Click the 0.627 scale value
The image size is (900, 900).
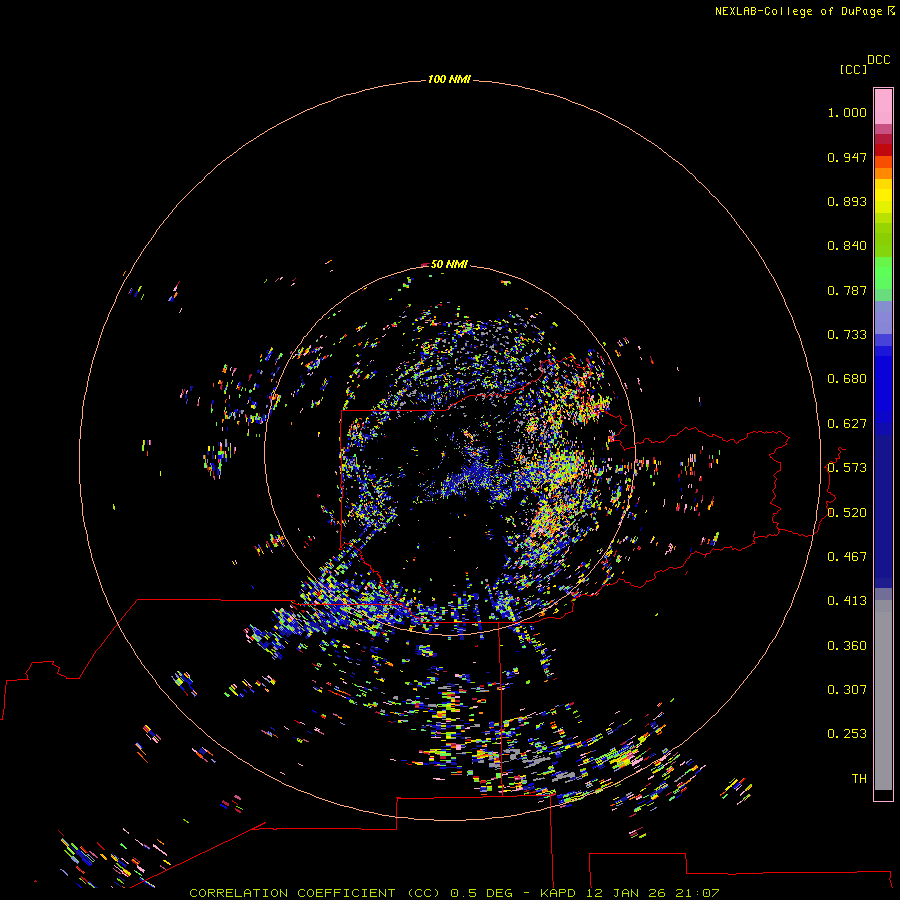pos(847,424)
